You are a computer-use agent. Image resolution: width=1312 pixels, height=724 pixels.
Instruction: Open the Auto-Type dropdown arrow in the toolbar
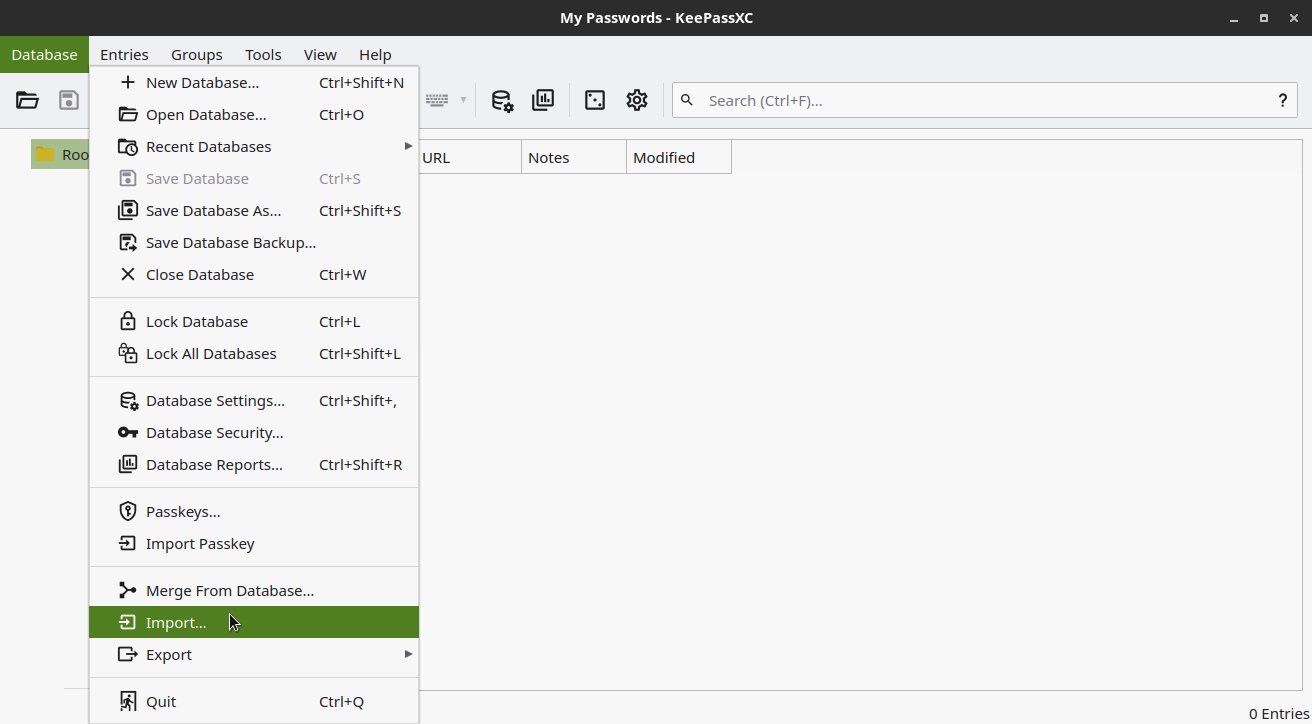tap(463, 100)
